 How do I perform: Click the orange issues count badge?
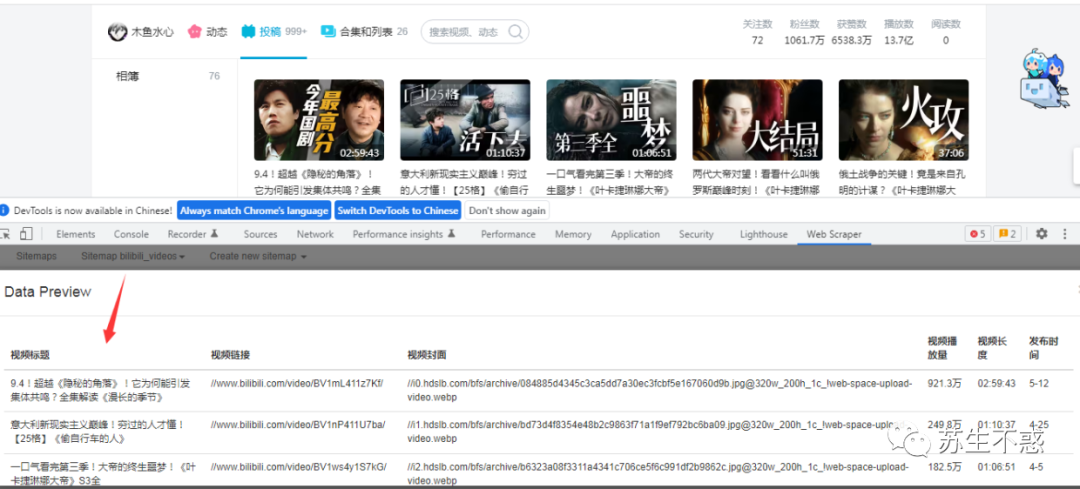(x=1006, y=234)
